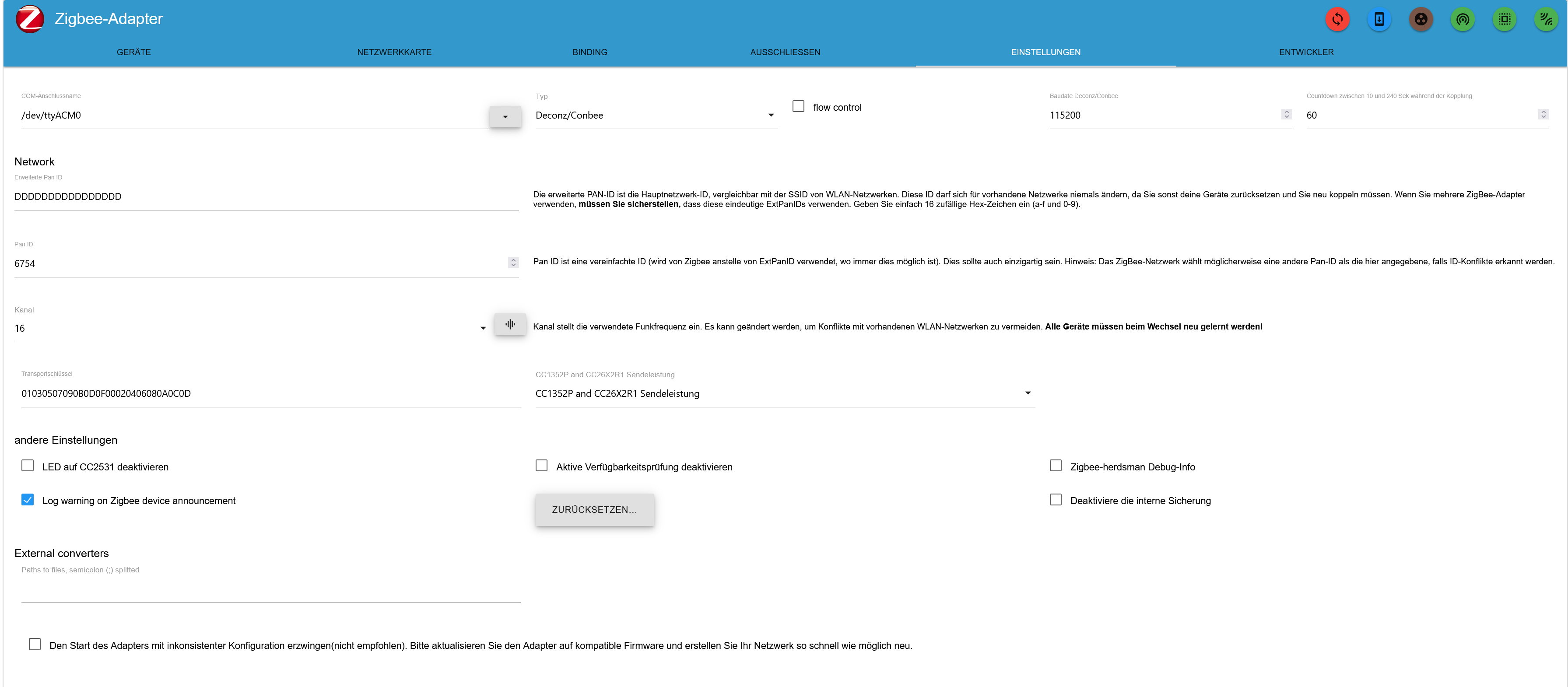
Task: Open the ENTWICKLER tab
Action: point(1306,53)
